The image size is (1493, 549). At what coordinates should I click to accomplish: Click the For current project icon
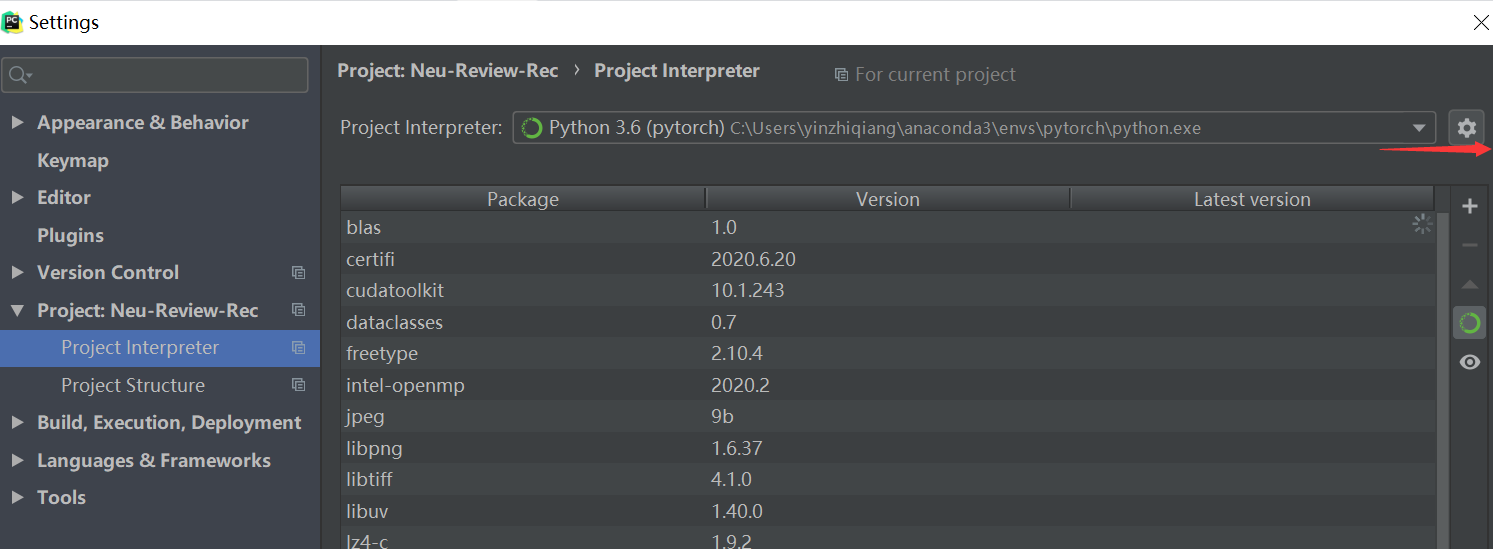click(x=841, y=75)
